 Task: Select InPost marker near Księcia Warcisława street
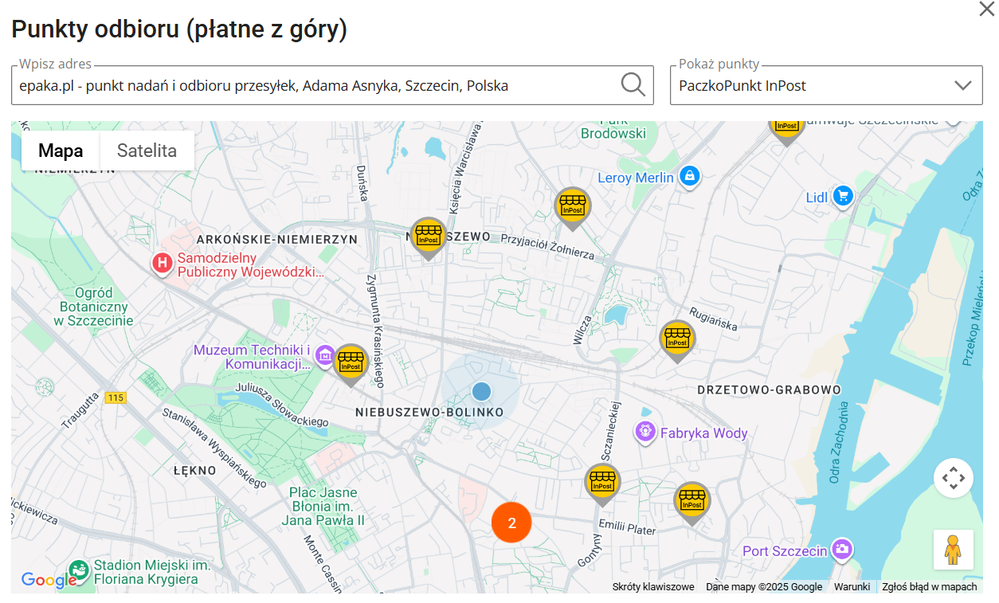coord(428,238)
